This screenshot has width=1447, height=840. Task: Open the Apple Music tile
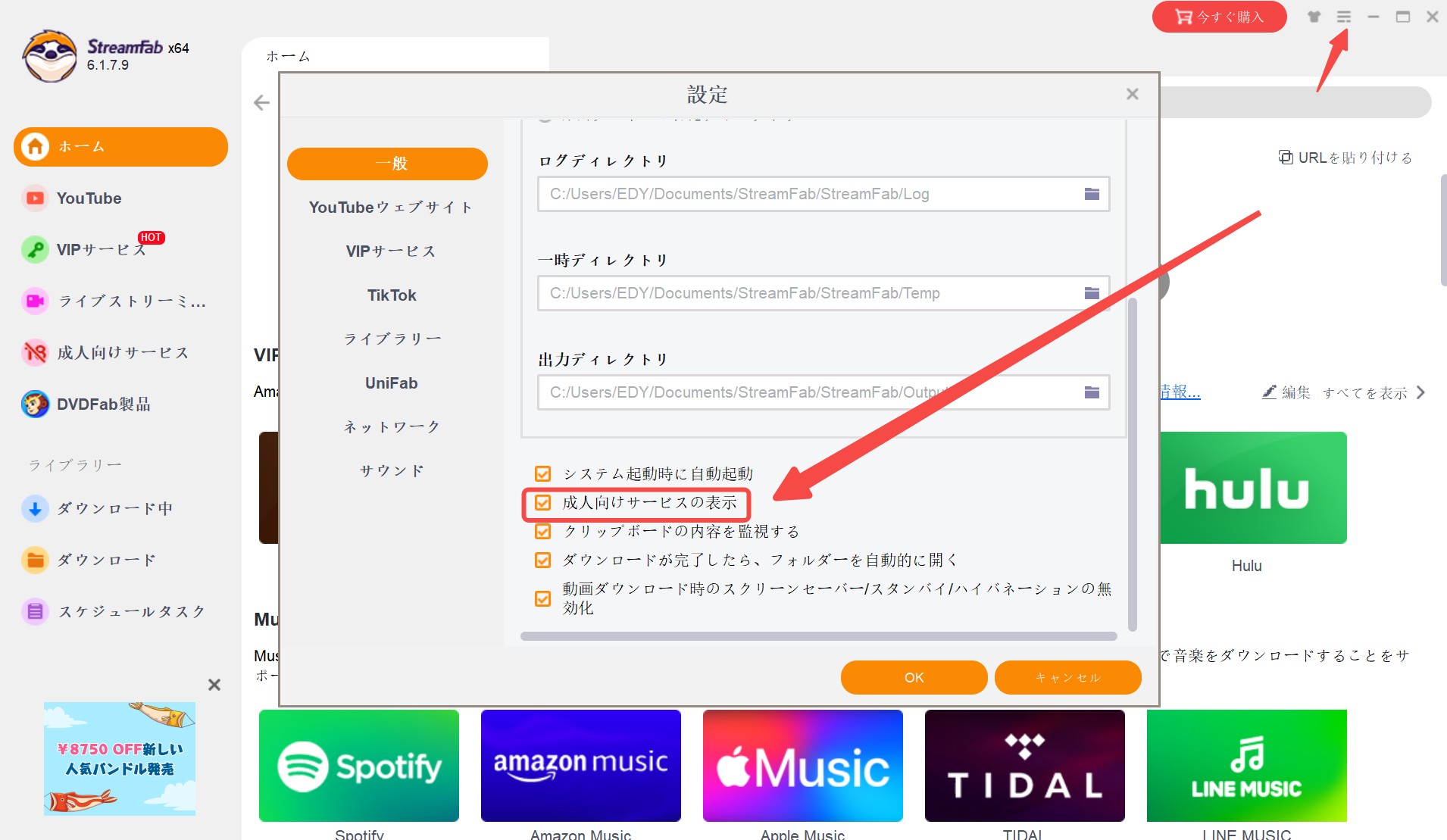(x=803, y=766)
